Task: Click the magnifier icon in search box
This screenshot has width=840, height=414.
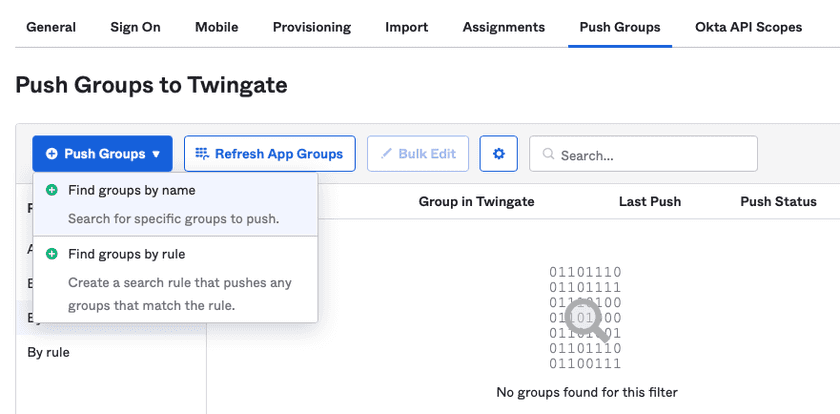Action: click(x=548, y=155)
